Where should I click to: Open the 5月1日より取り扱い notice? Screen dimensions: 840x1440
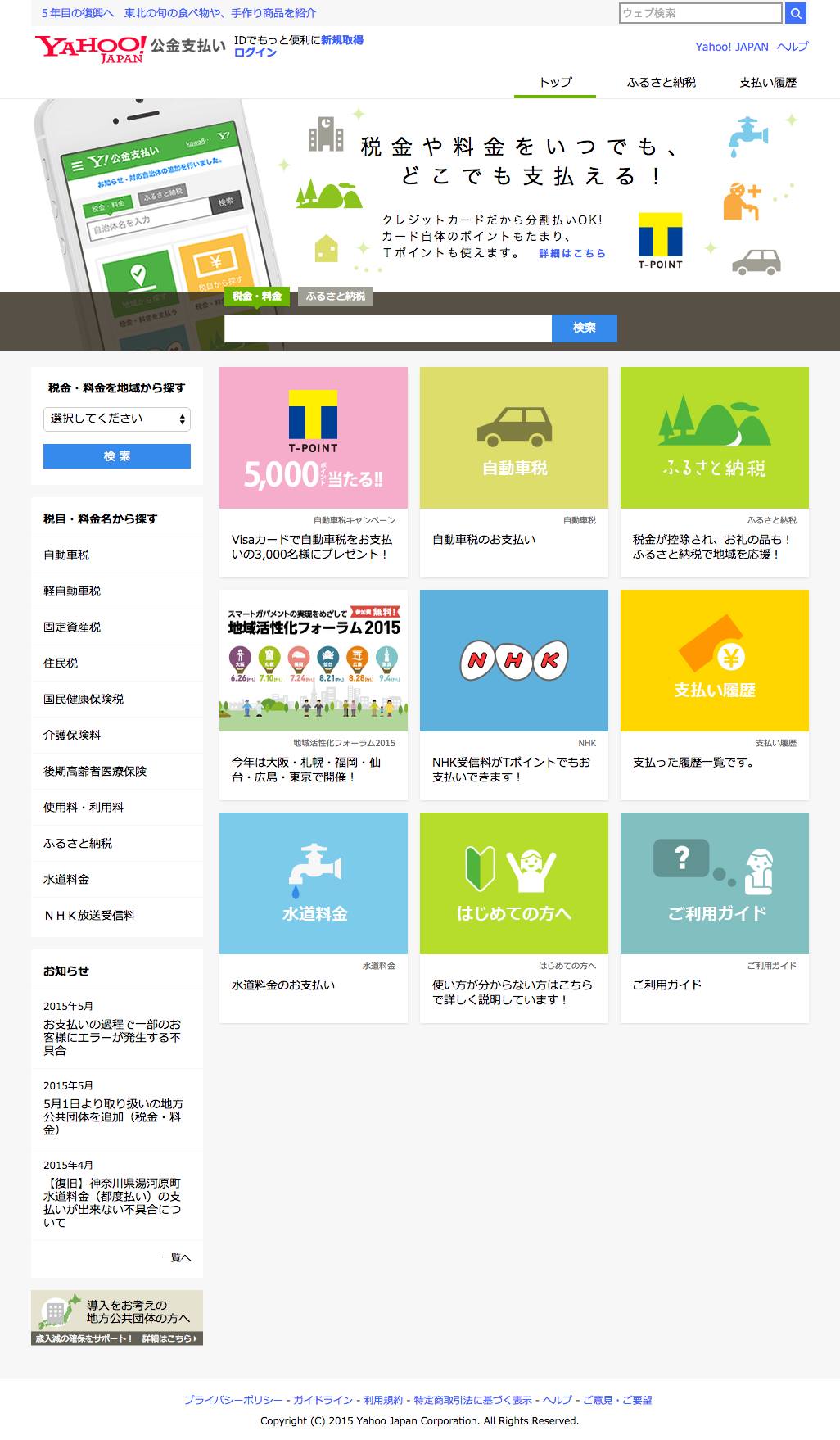[x=113, y=1116]
